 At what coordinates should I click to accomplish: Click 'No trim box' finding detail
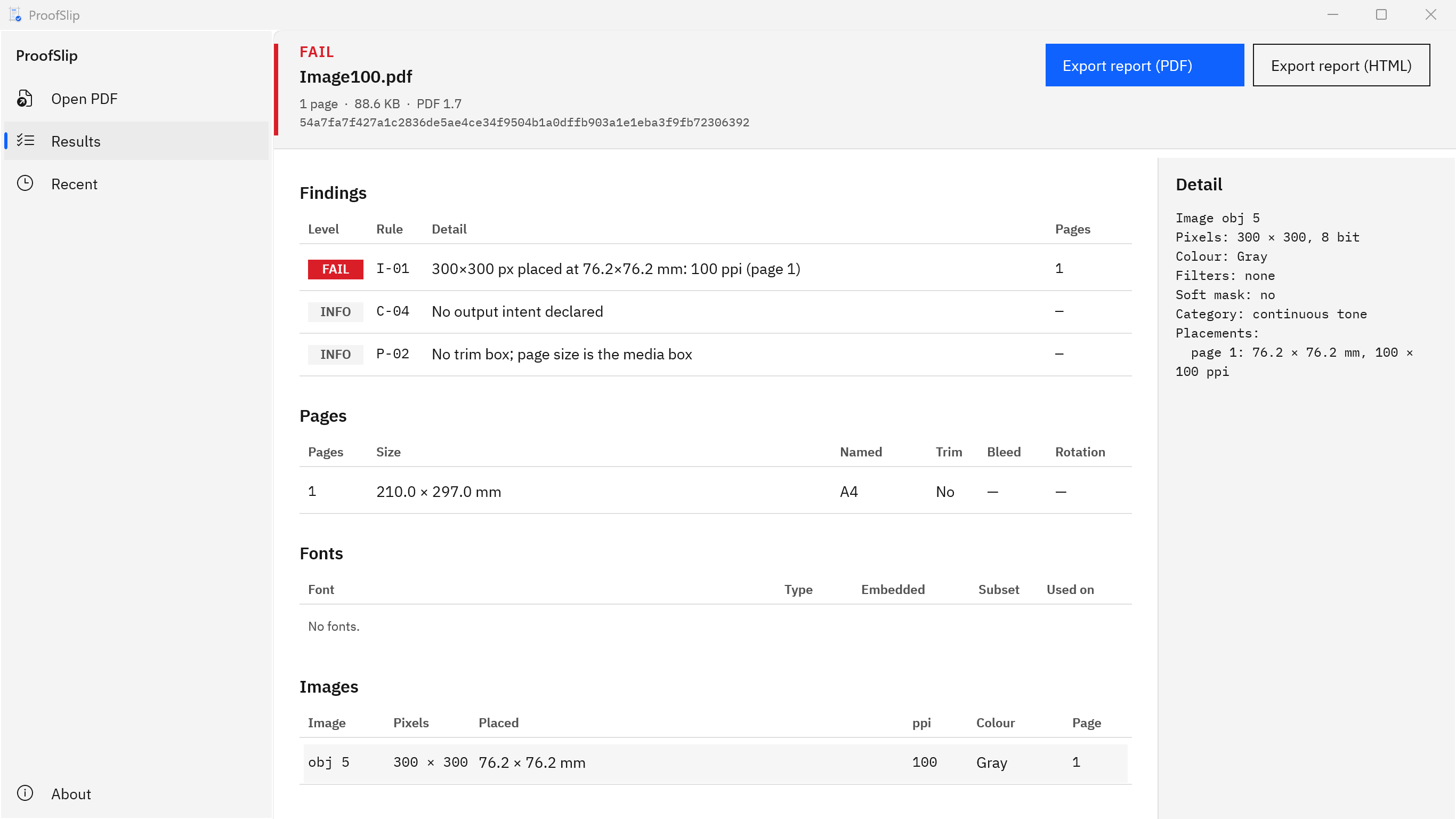562,354
